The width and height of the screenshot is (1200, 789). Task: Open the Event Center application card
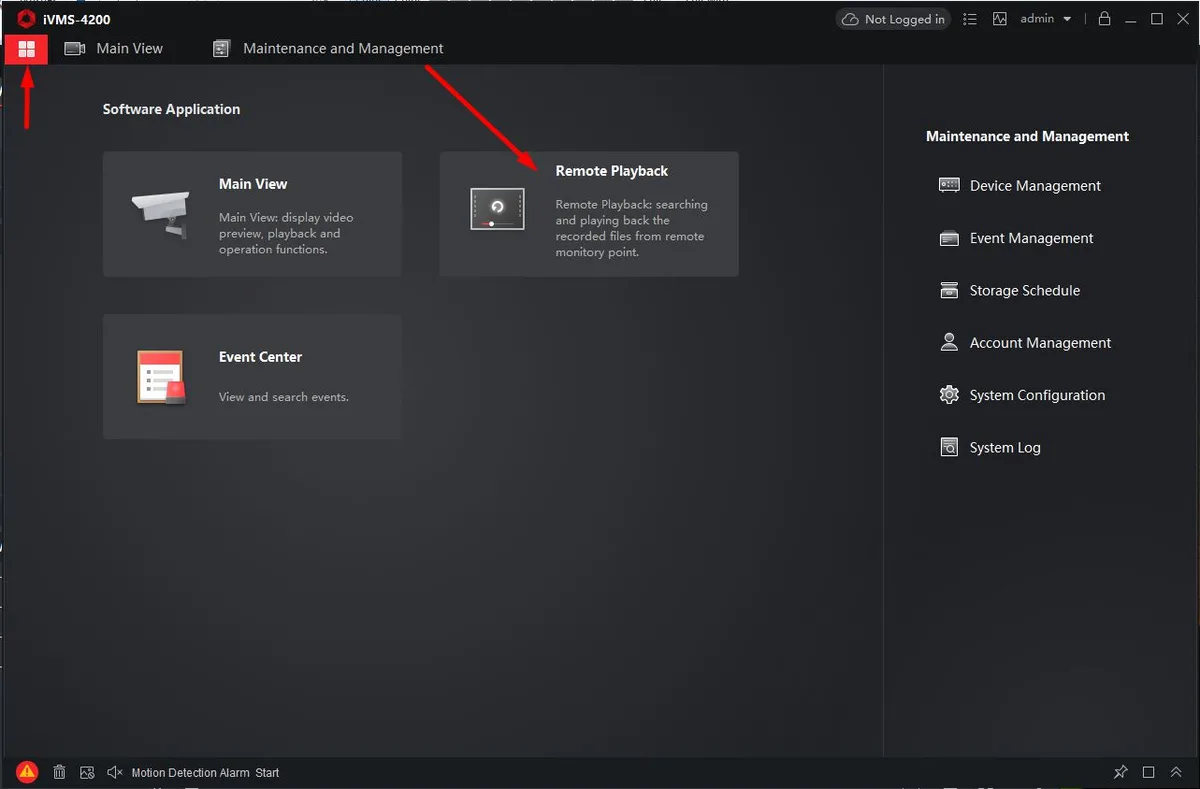coord(252,376)
